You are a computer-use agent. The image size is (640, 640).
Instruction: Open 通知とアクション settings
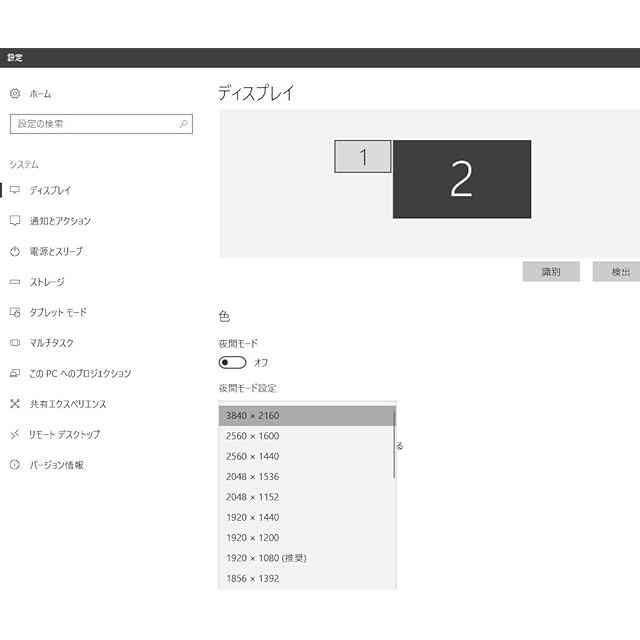tap(60, 221)
